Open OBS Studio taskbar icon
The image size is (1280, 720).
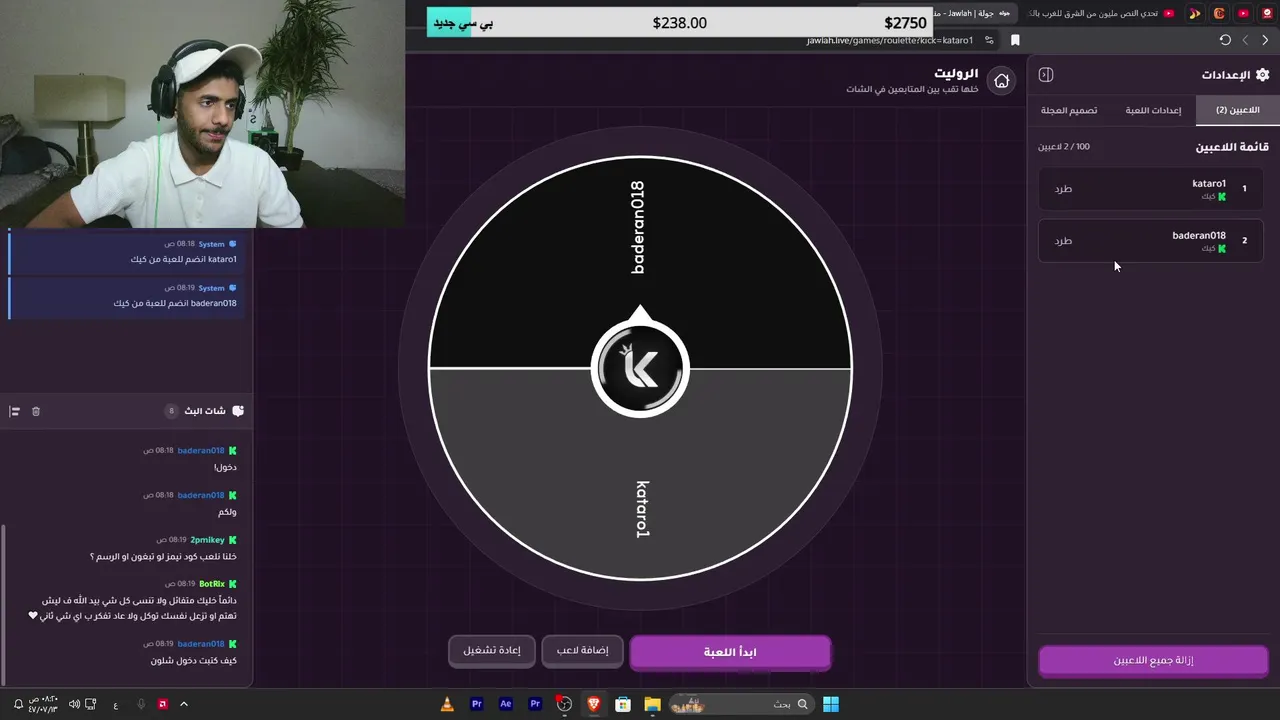point(565,704)
